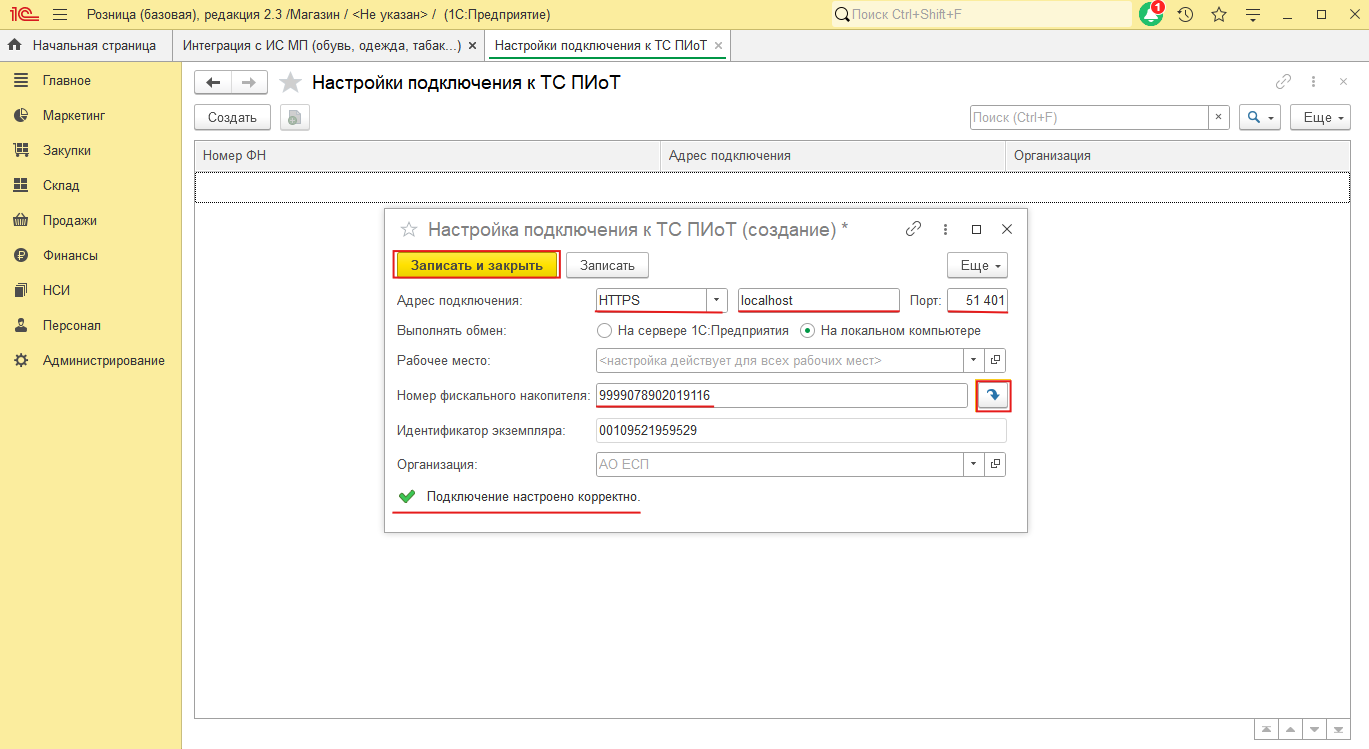Close the list form with X
Viewport: 1369px width, 749px height.
point(1341,83)
